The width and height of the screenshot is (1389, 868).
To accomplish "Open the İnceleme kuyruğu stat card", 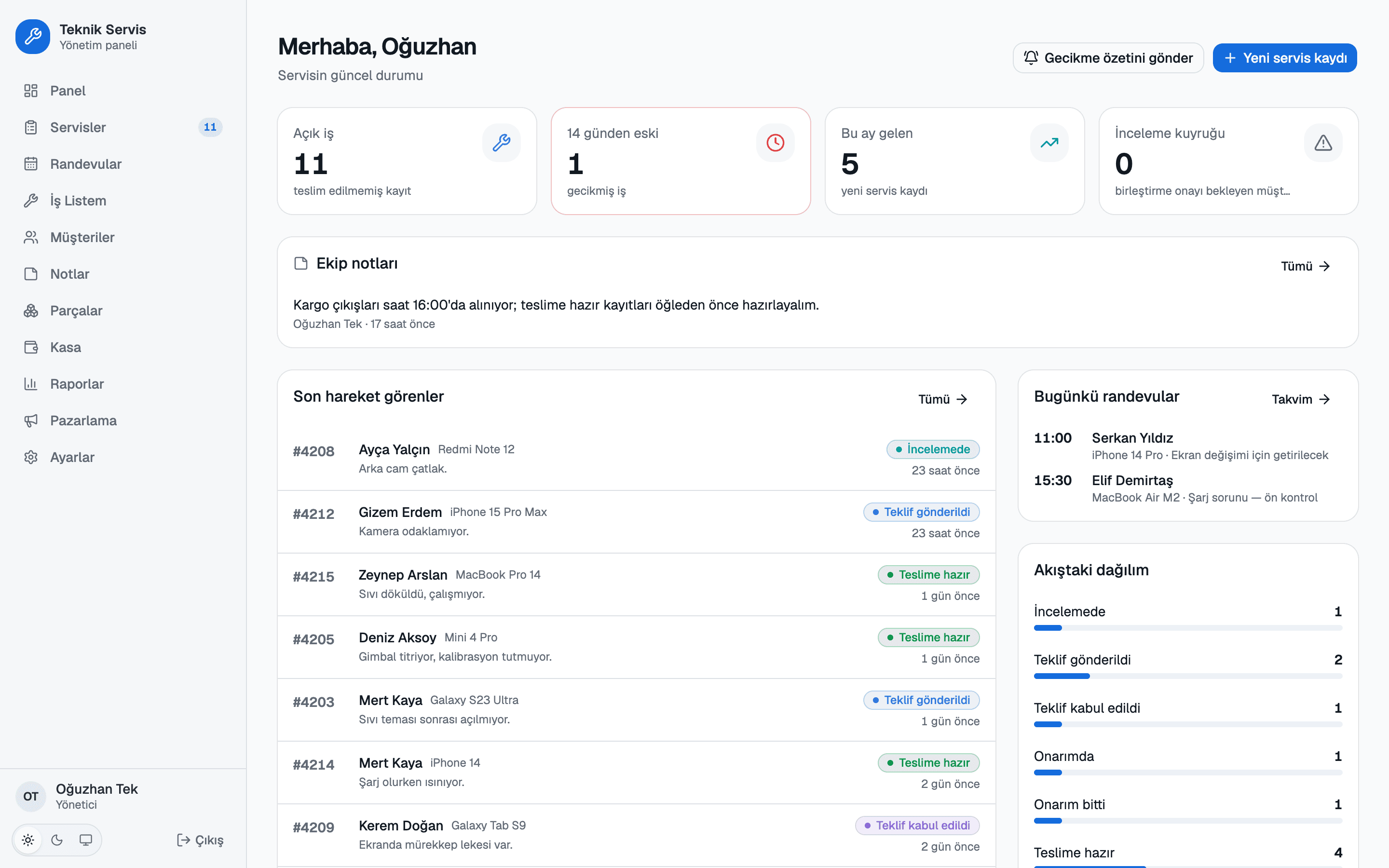I will pyautogui.click(x=1228, y=162).
